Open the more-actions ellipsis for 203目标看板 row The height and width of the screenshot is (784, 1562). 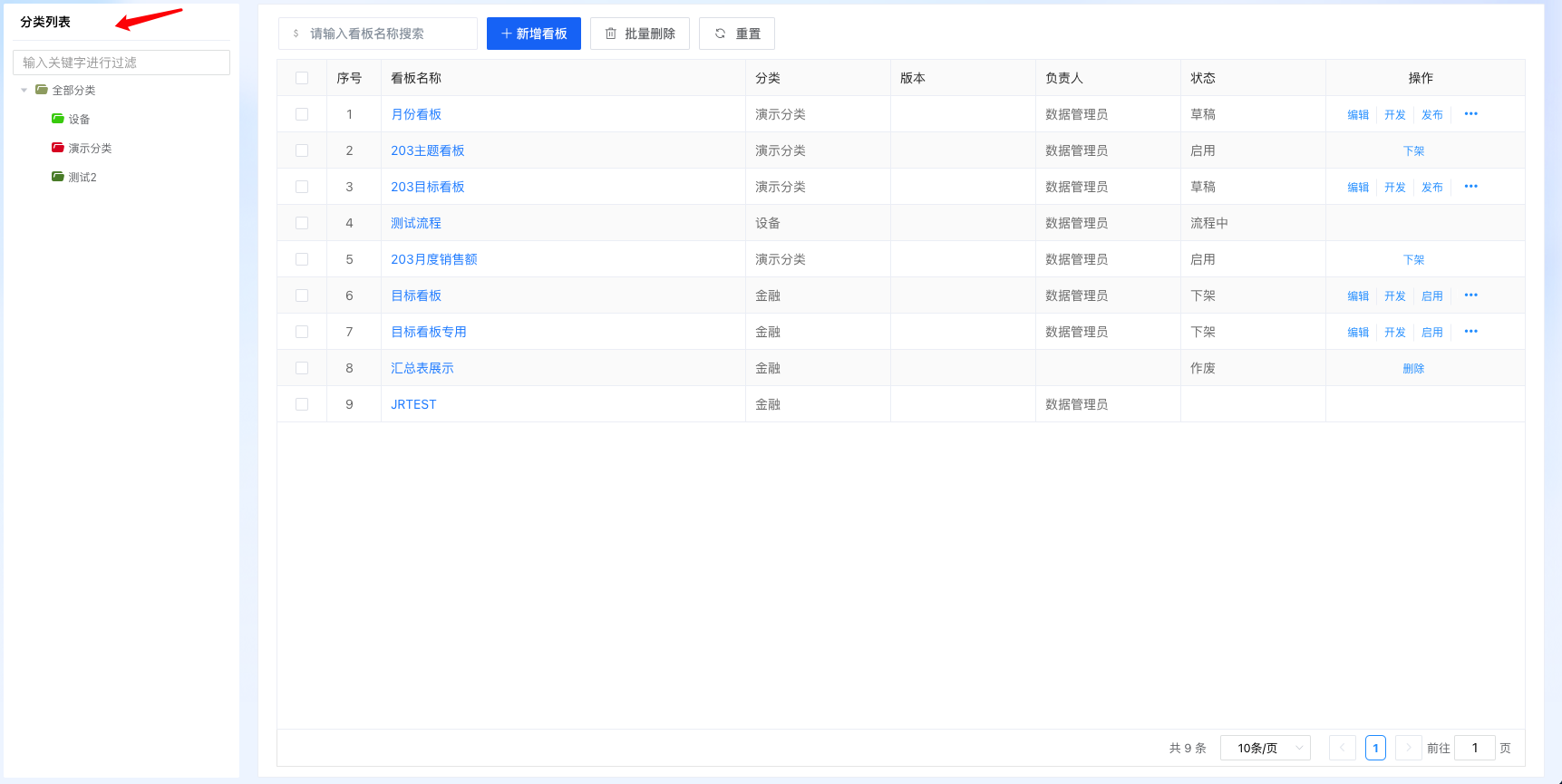click(x=1470, y=187)
